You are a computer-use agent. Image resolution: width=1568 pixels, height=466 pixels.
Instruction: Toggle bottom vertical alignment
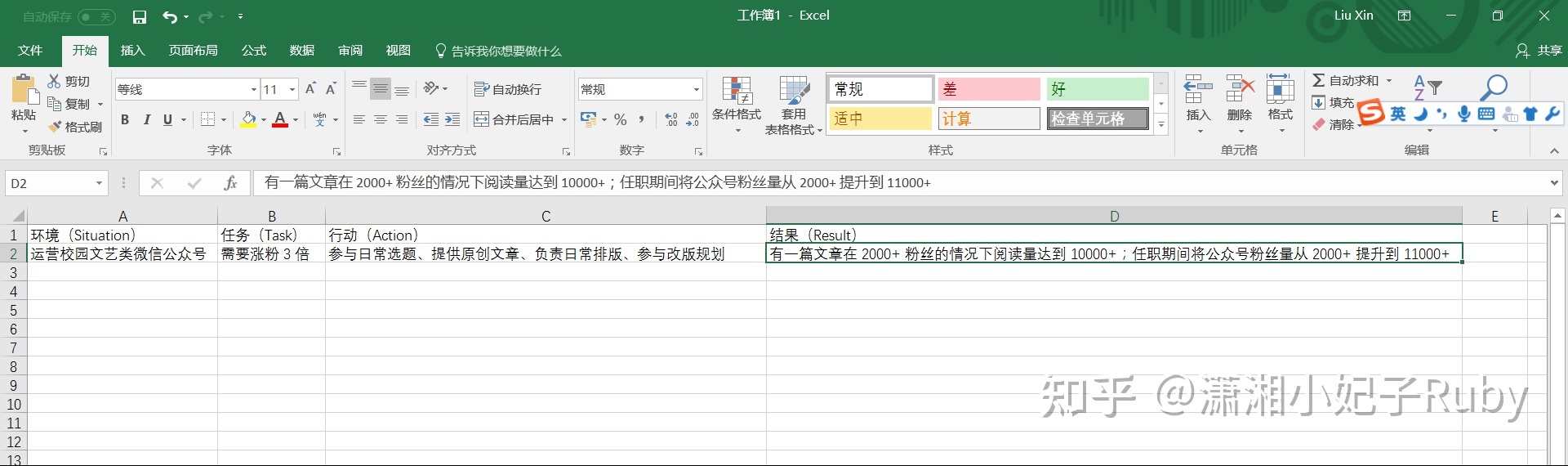[x=402, y=89]
